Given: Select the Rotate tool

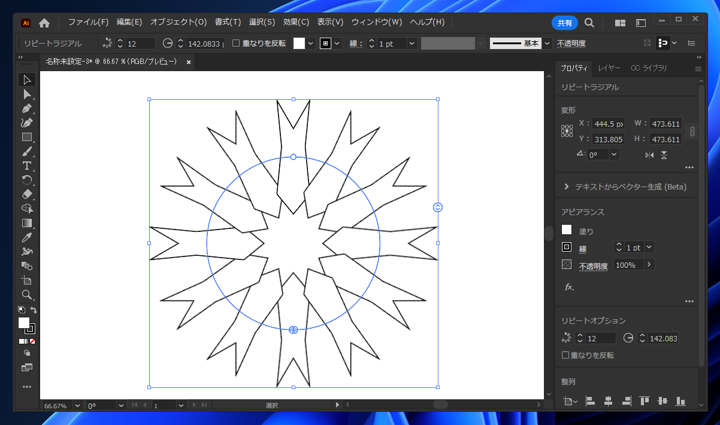Looking at the screenshot, I should (x=27, y=180).
